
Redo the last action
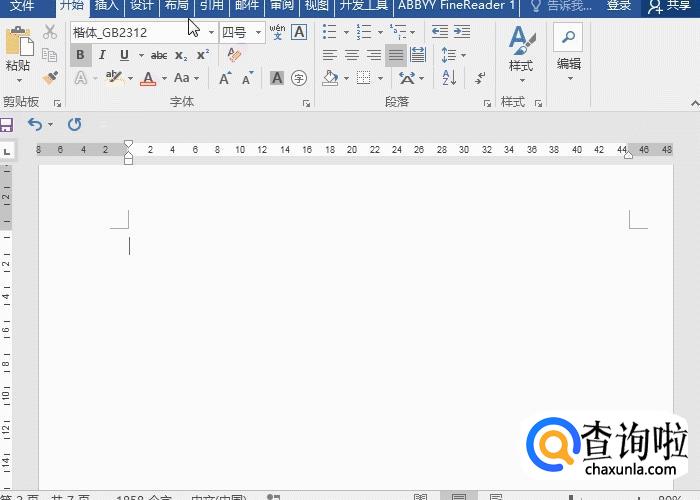point(75,124)
